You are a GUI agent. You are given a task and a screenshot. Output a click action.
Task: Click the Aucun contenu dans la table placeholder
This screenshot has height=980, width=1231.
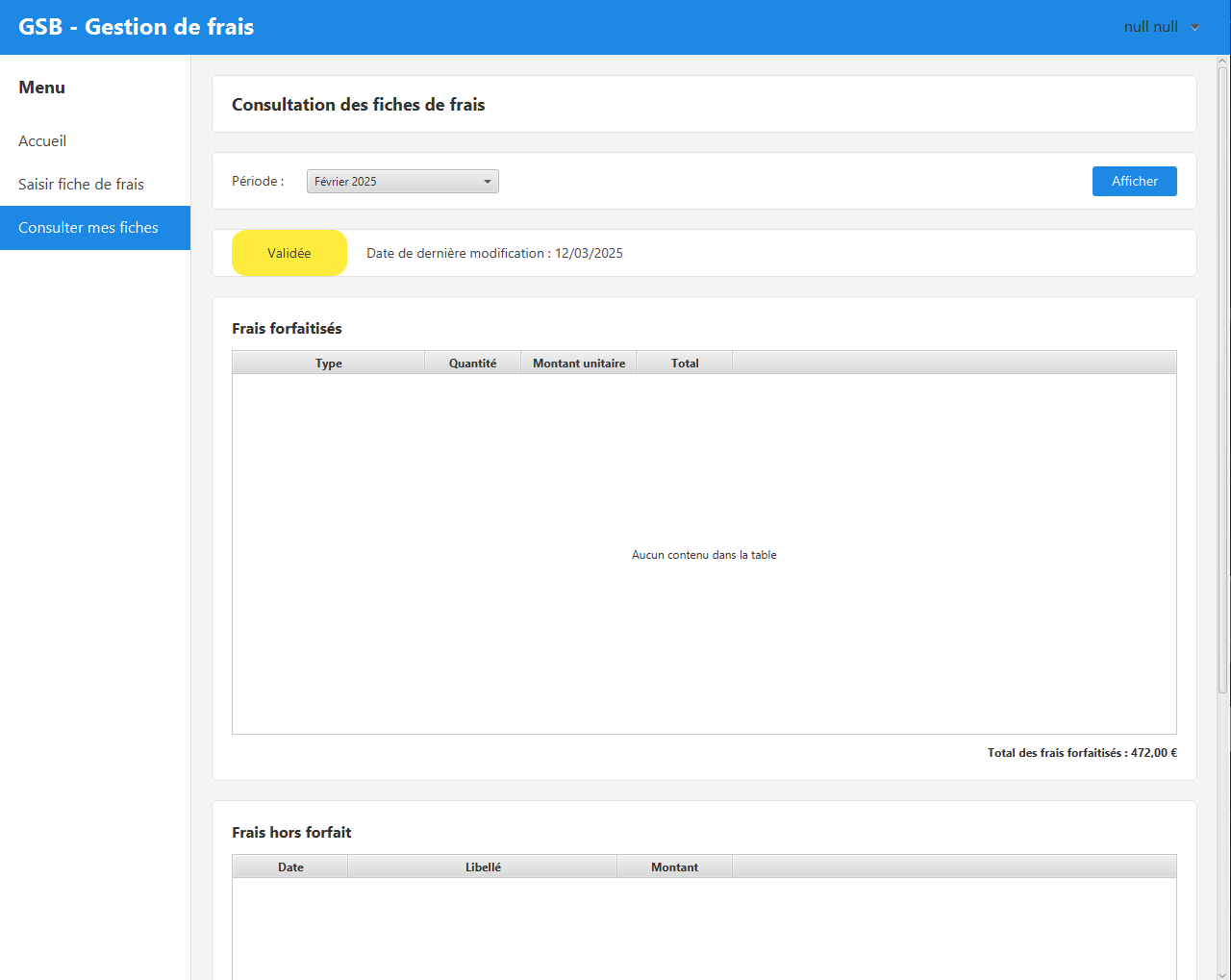[704, 555]
